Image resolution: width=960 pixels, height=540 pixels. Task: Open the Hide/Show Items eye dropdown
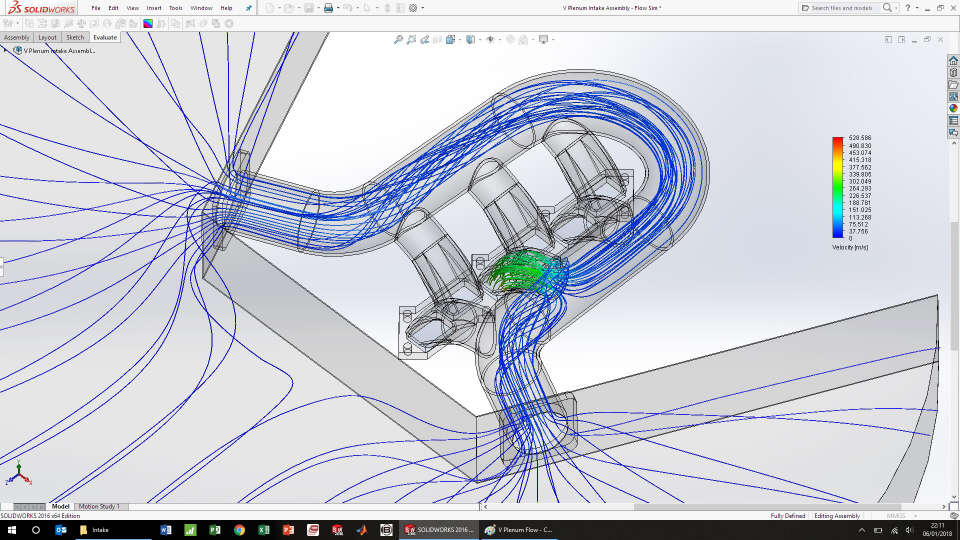click(x=490, y=40)
